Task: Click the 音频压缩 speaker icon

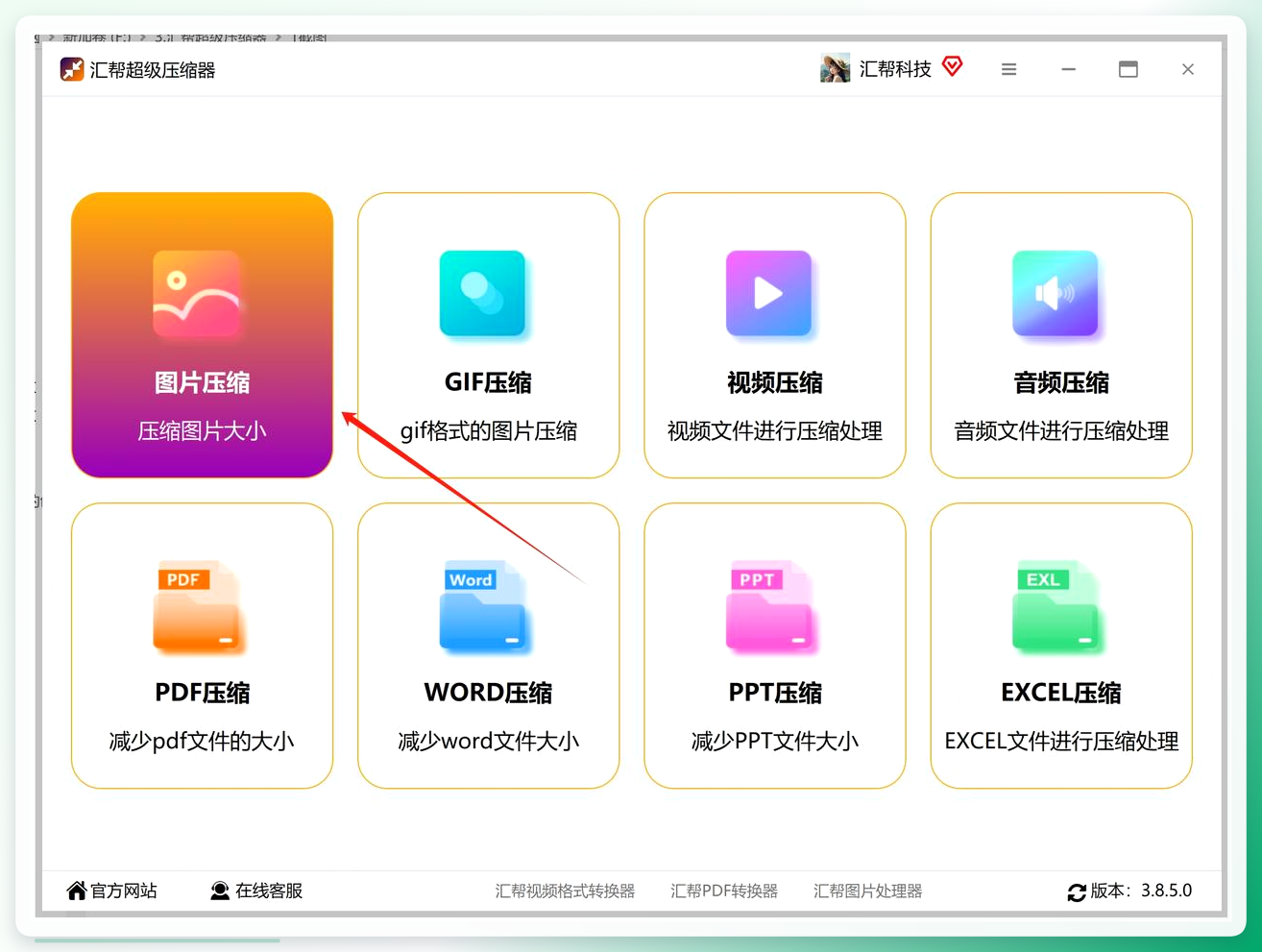Action: coord(1056,294)
